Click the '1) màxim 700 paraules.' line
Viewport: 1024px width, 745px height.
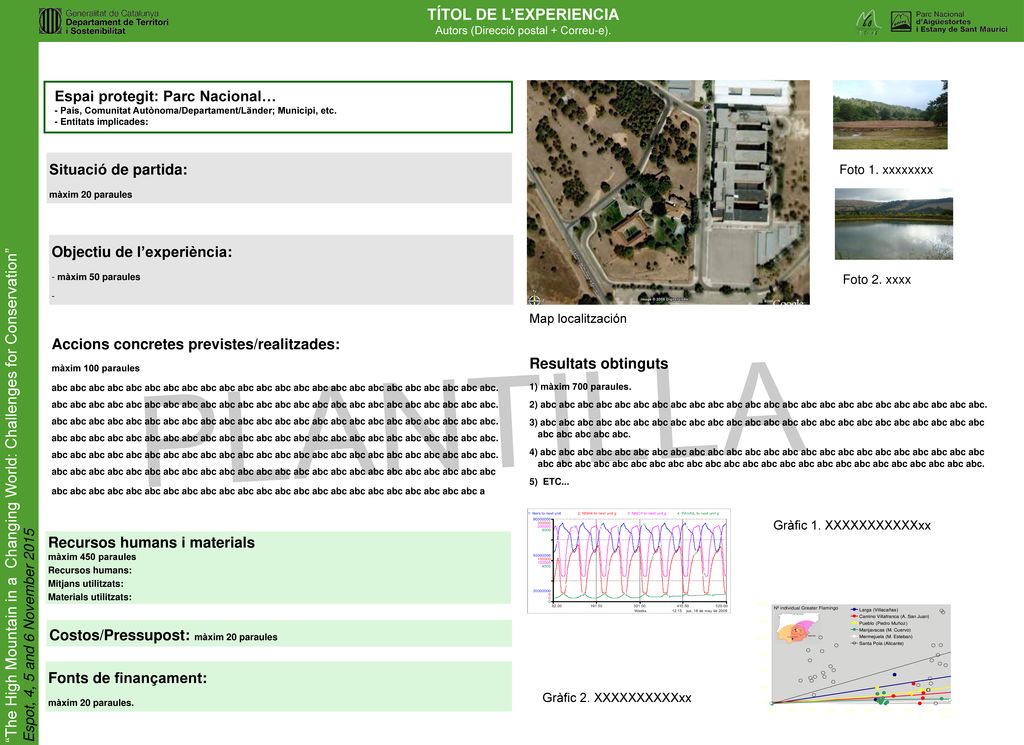pyautogui.click(x=581, y=387)
